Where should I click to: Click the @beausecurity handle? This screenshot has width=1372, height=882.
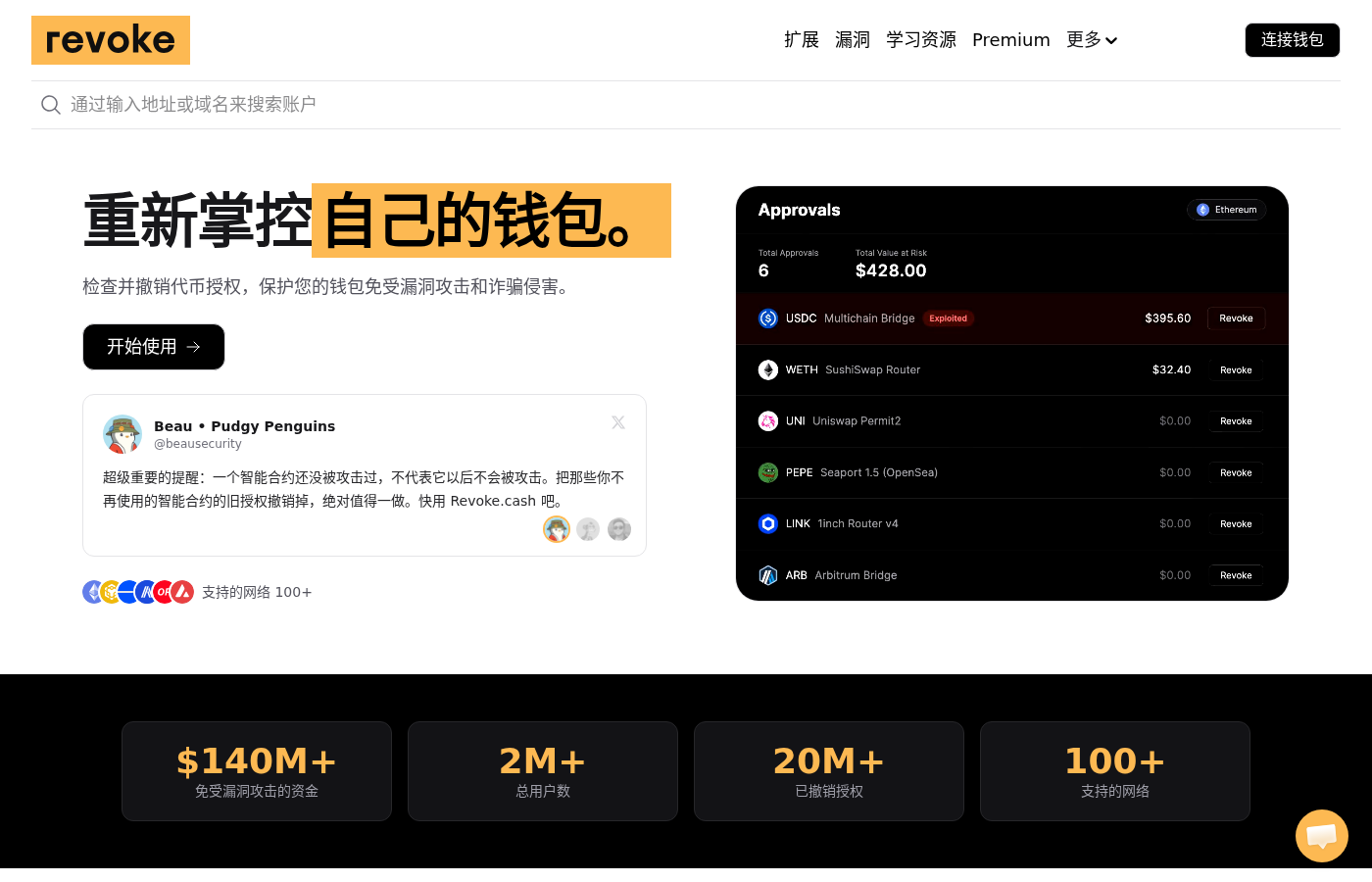(198, 444)
